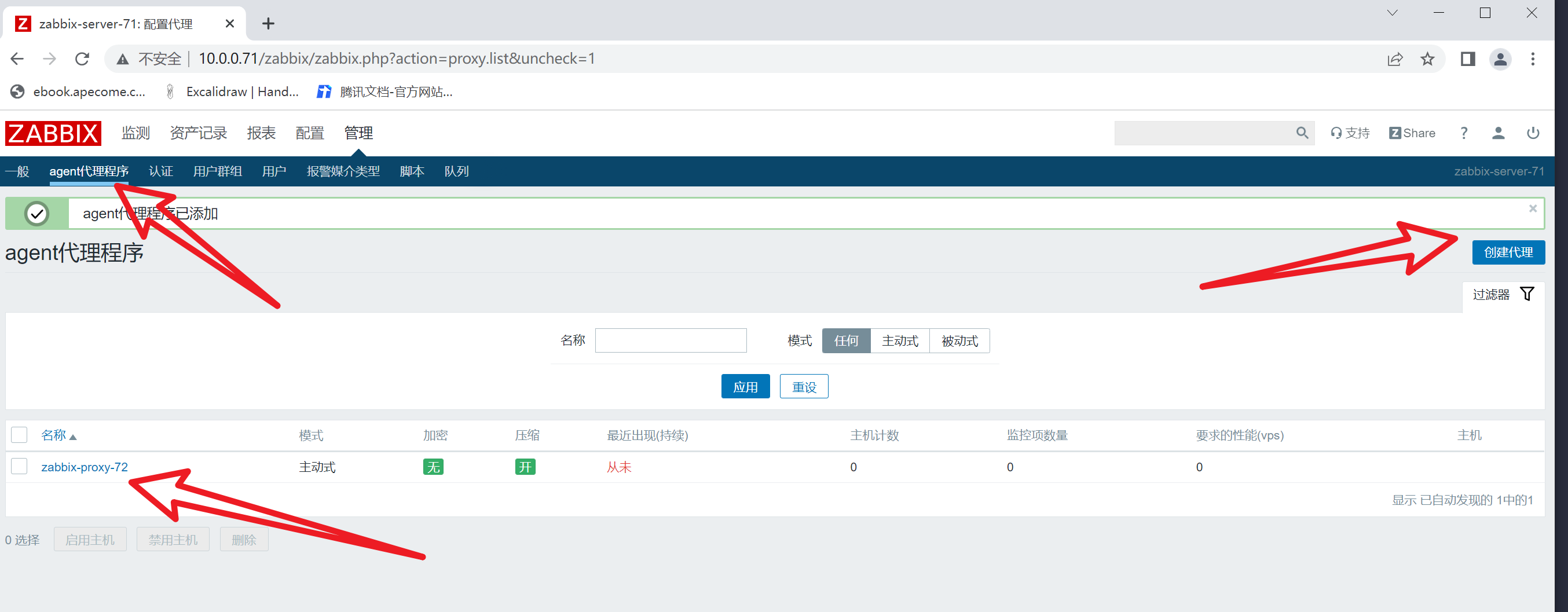The height and width of the screenshot is (612, 1568).
Task: Click the browser address bar URL
Action: pos(397,59)
